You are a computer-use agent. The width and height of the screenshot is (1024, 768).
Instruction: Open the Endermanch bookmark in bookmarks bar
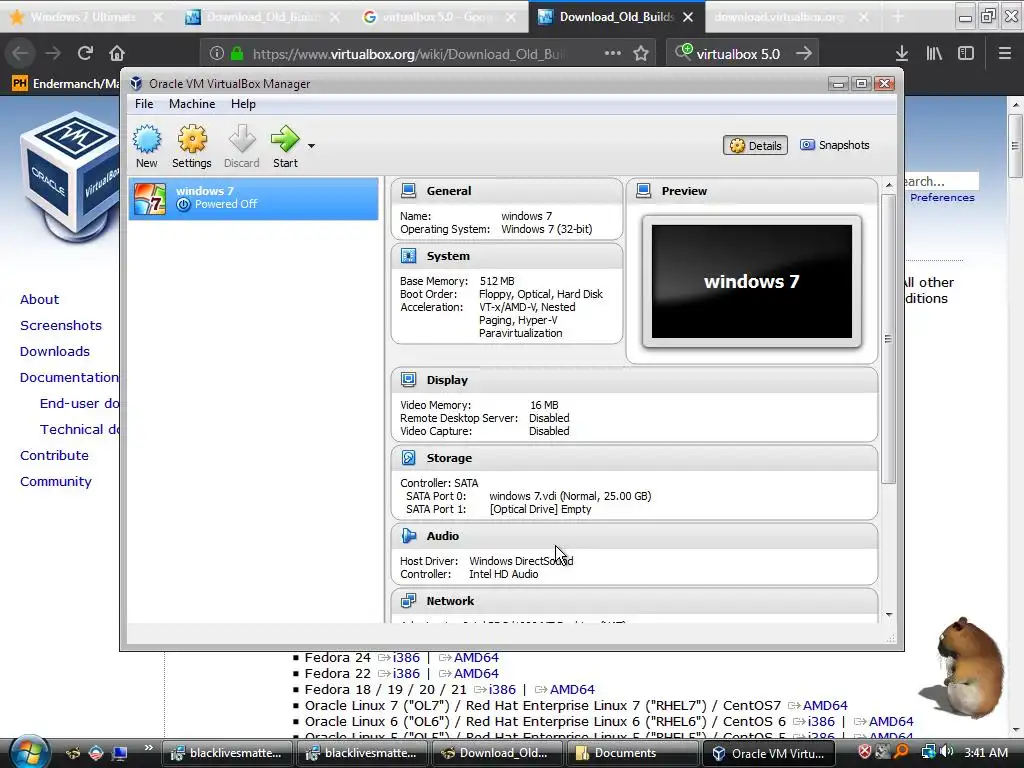click(x=65, y=84)
